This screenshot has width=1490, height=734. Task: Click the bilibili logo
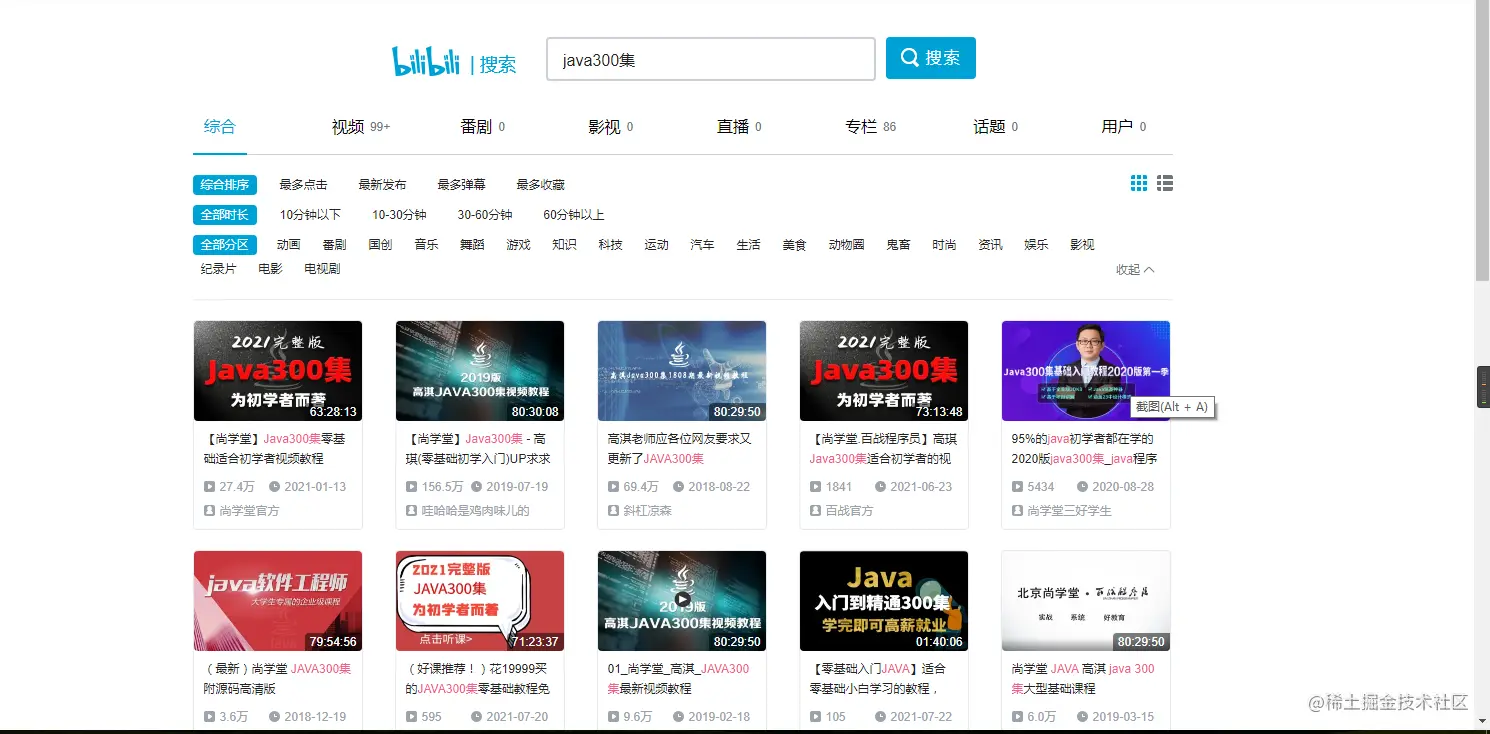point(424,60)
